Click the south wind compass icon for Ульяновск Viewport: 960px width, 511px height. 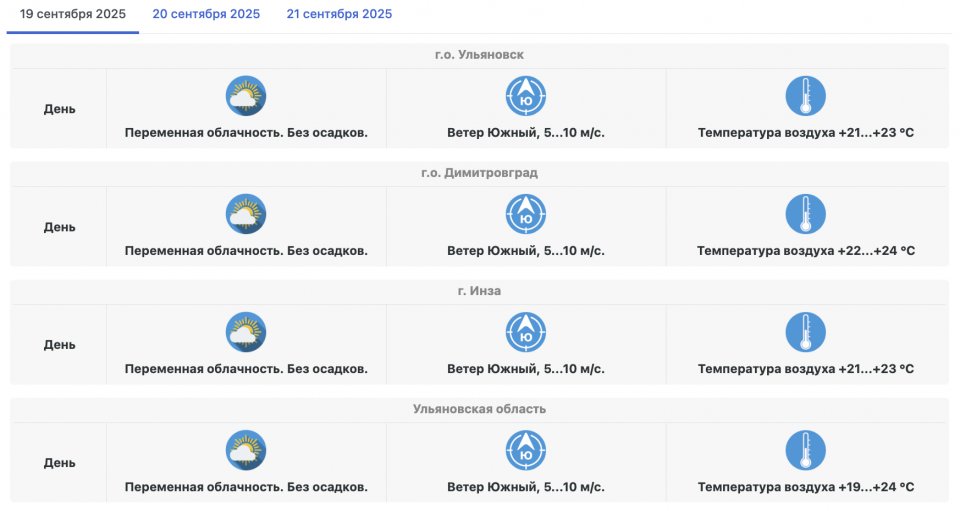[x=526, y=96]
